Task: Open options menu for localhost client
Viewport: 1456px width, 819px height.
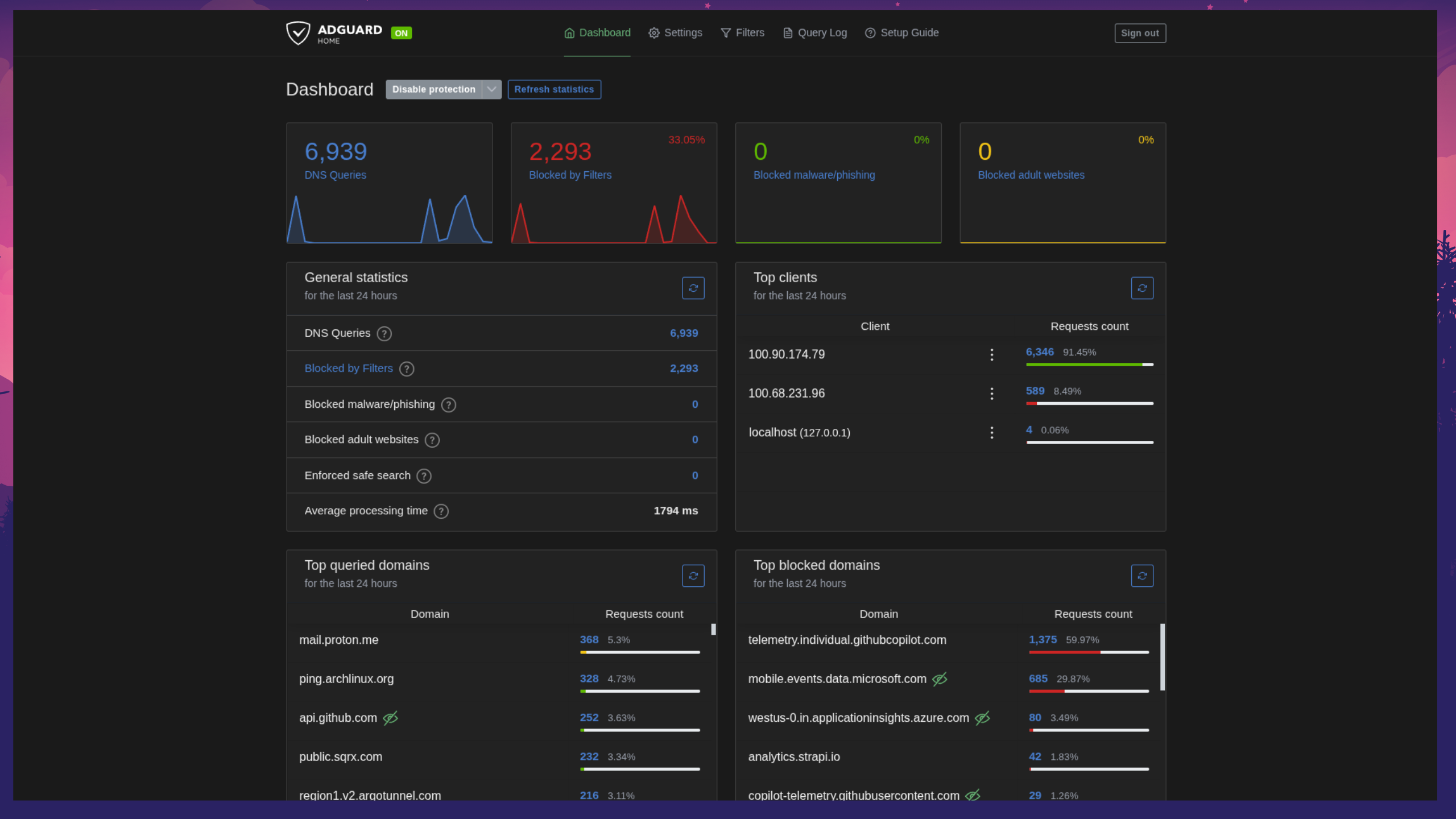Action: click(x=992, y=433)
